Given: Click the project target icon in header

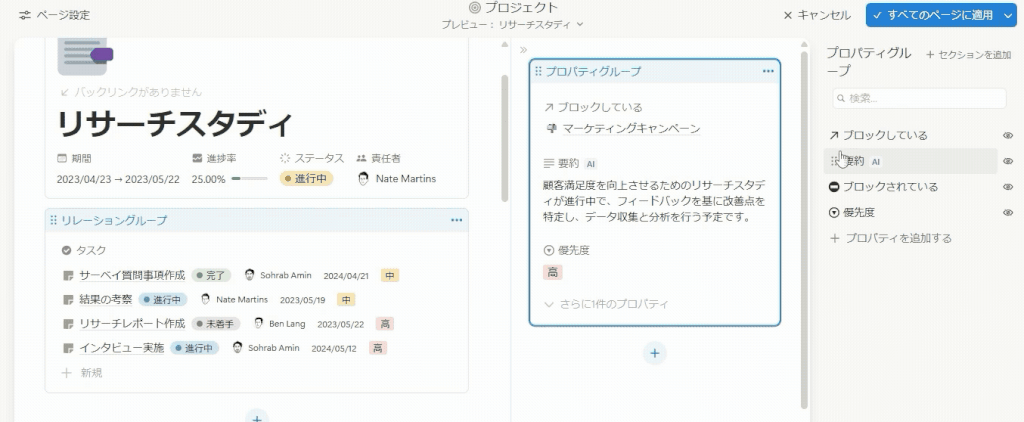Looking at the screenshot, I should click(475, 8).
